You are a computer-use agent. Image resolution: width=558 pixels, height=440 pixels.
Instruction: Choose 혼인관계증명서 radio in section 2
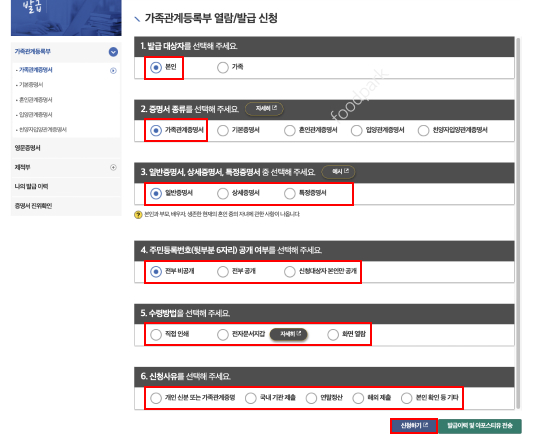coord(290,131)
